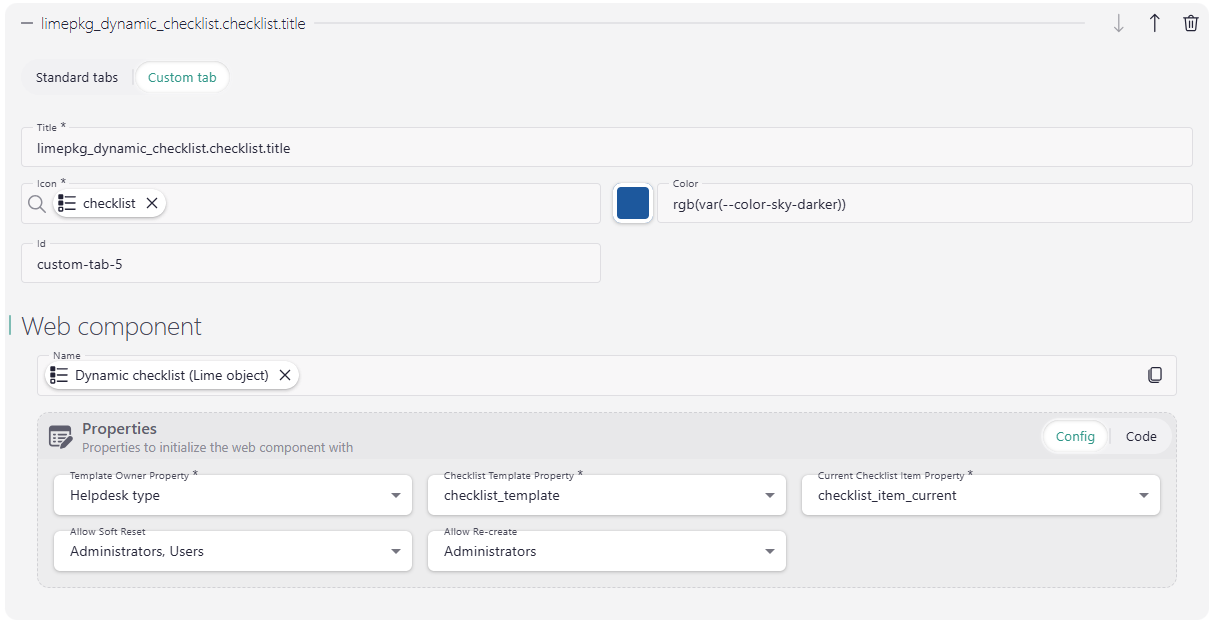
Task: Edit the Id field custom-tab-5
Action: (x=311, y=263)
